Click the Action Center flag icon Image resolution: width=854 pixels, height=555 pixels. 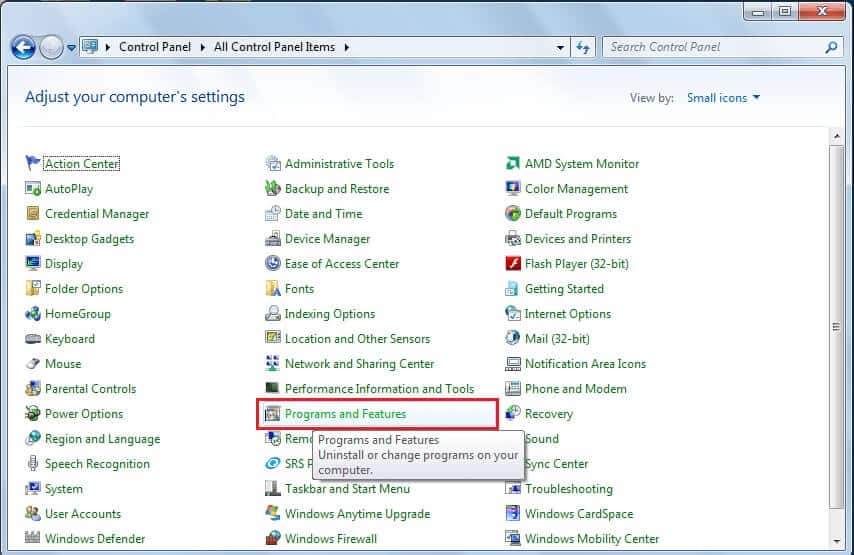[33, 163]
